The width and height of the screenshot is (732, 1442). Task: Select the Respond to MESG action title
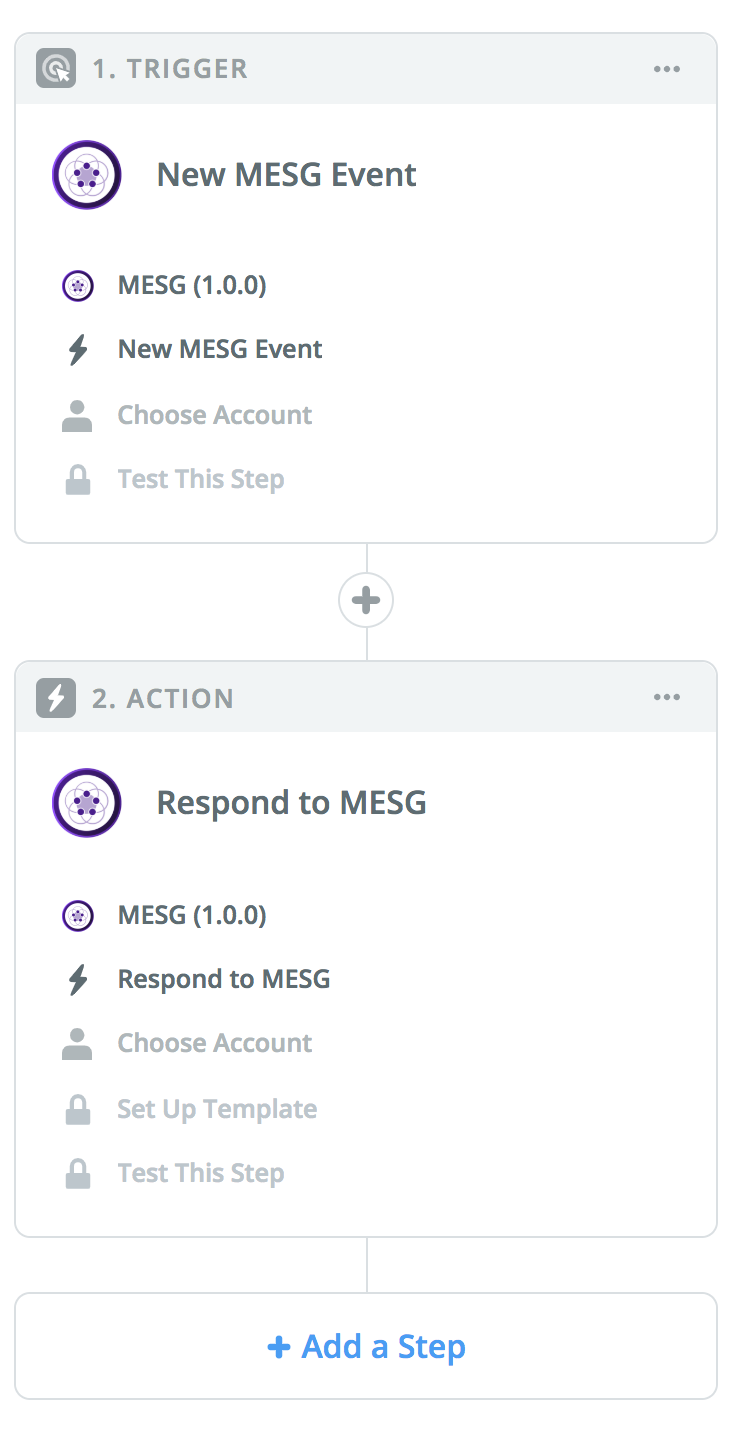point(291,803)
